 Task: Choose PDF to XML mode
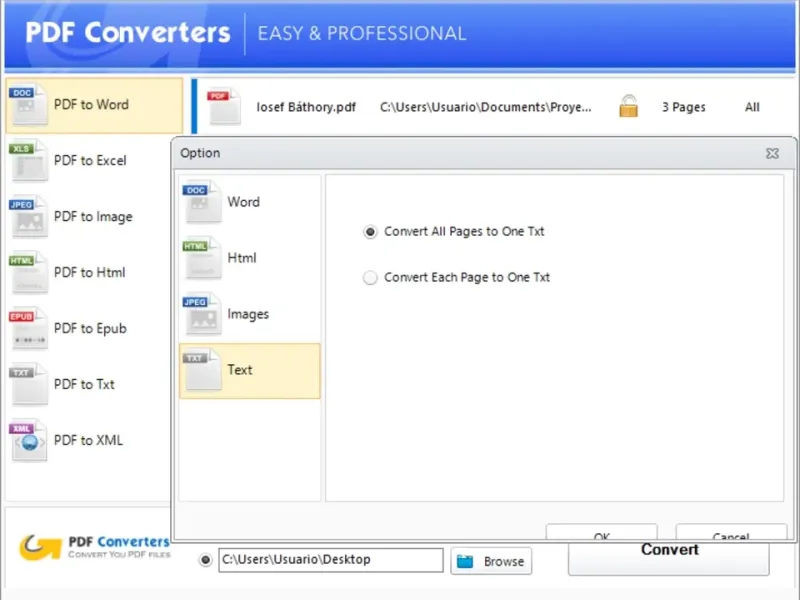point(88,440)
